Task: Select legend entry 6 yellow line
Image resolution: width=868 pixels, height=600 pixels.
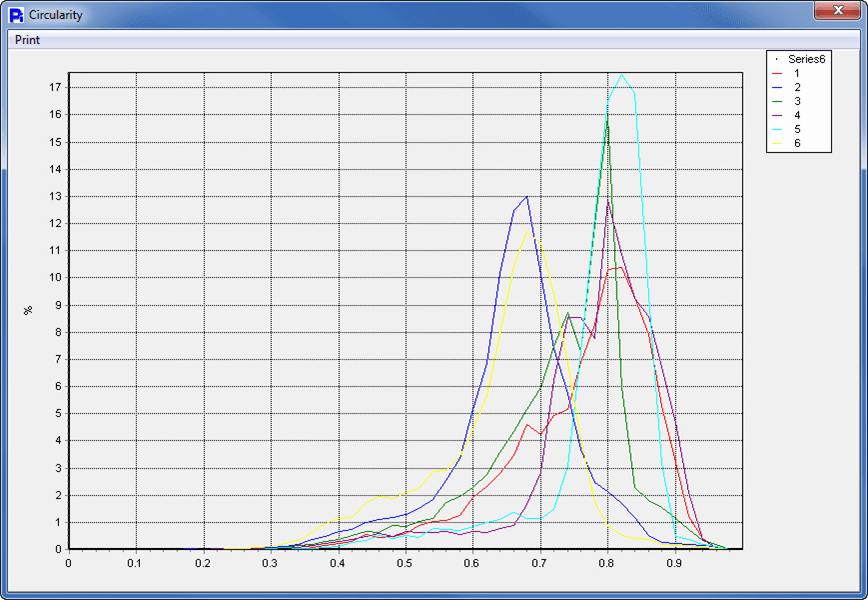Action: pos(787,143)
